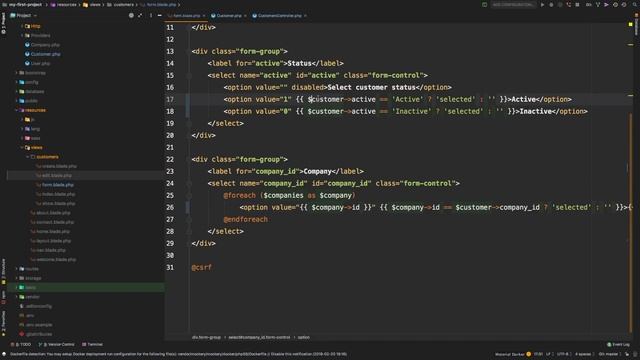Click Git: master in status bar
Viewport: 640px width, 360px height.
pyautogui.click(x=608, y=354)
